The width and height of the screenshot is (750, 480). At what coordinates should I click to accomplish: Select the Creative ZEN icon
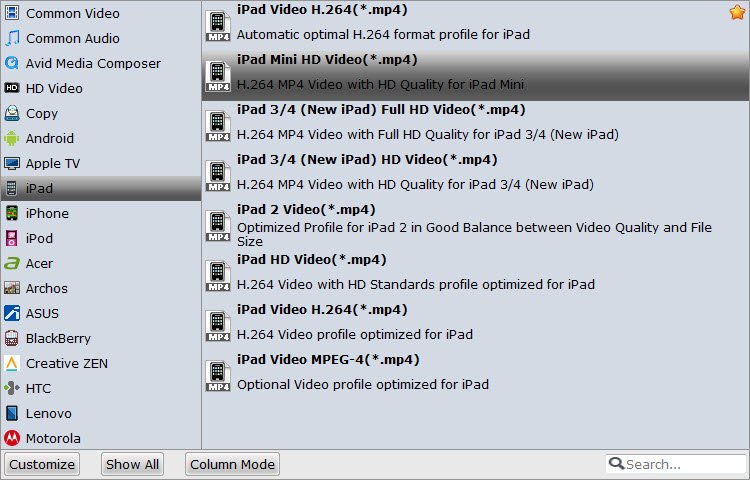point(12,363)
